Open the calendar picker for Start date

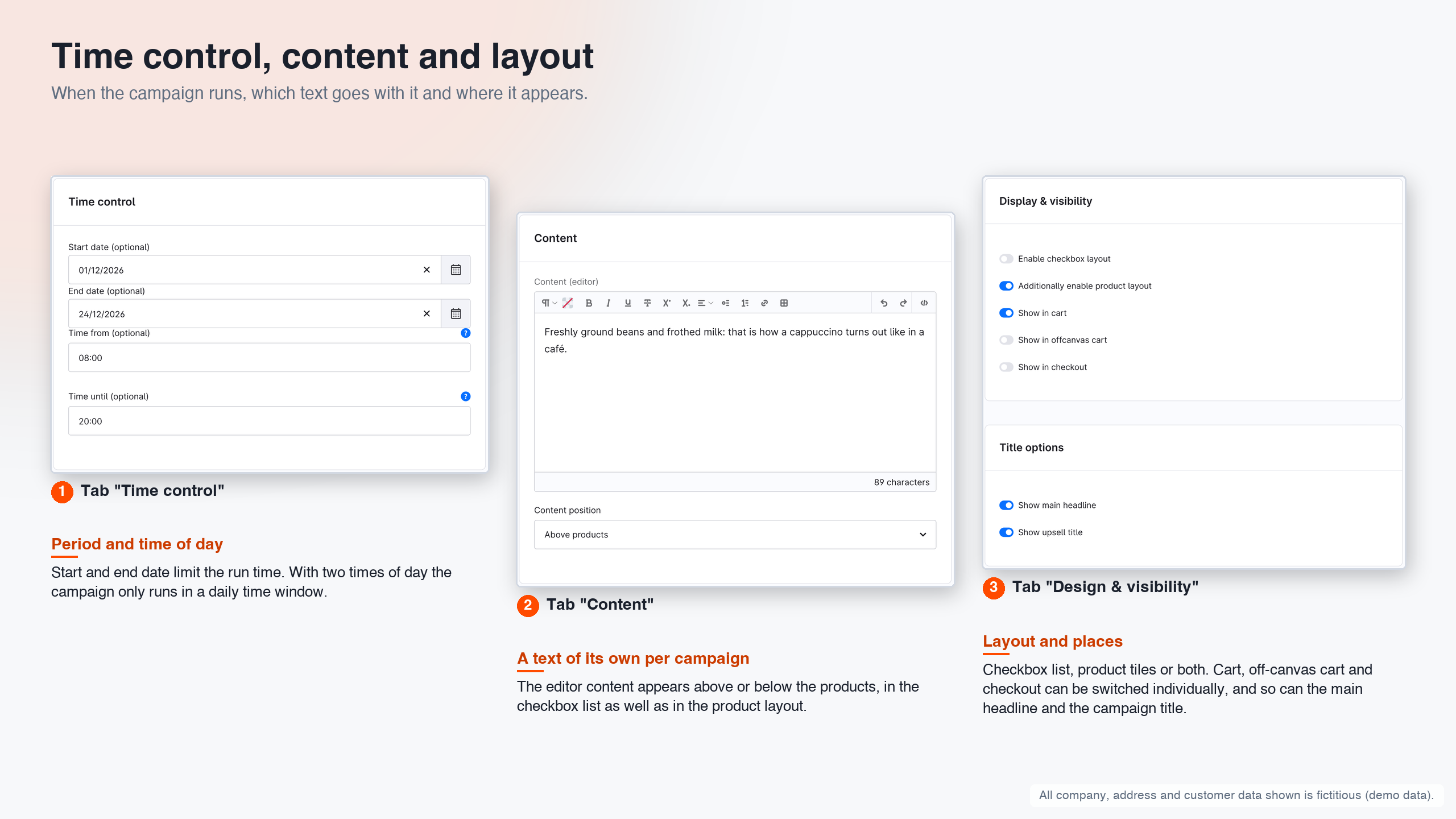(456, 270)
